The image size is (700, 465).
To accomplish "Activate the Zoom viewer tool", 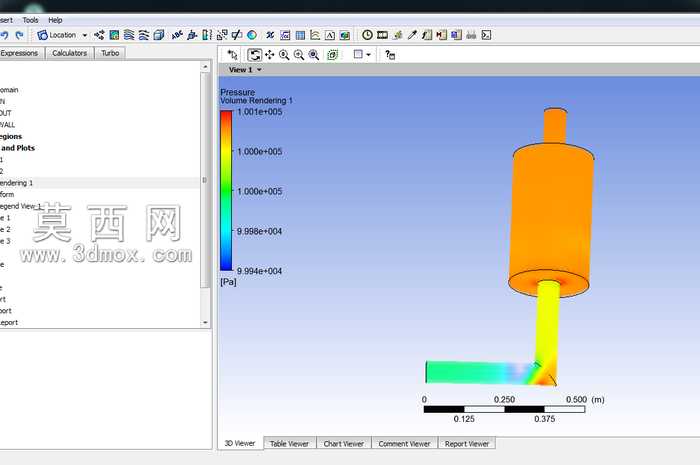I will click(284, 55).
